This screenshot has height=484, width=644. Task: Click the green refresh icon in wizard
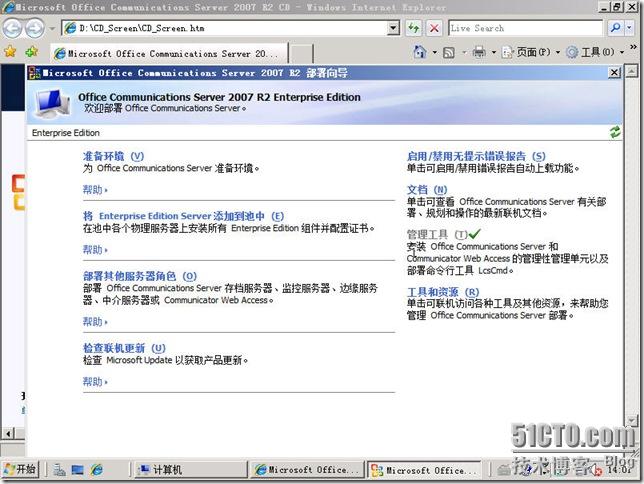[x=614, y=132]
